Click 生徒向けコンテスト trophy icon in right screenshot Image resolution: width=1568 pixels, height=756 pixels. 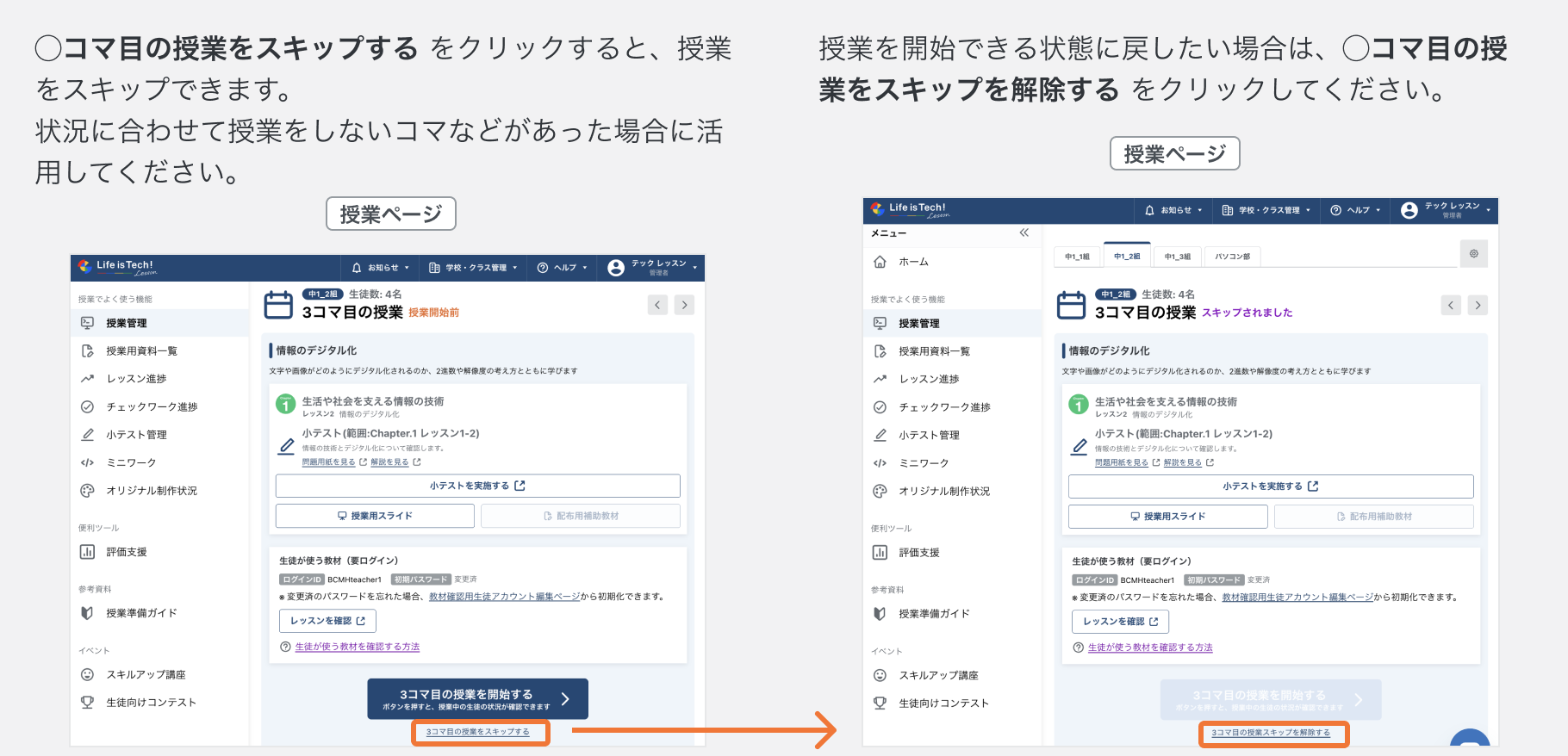880,703
